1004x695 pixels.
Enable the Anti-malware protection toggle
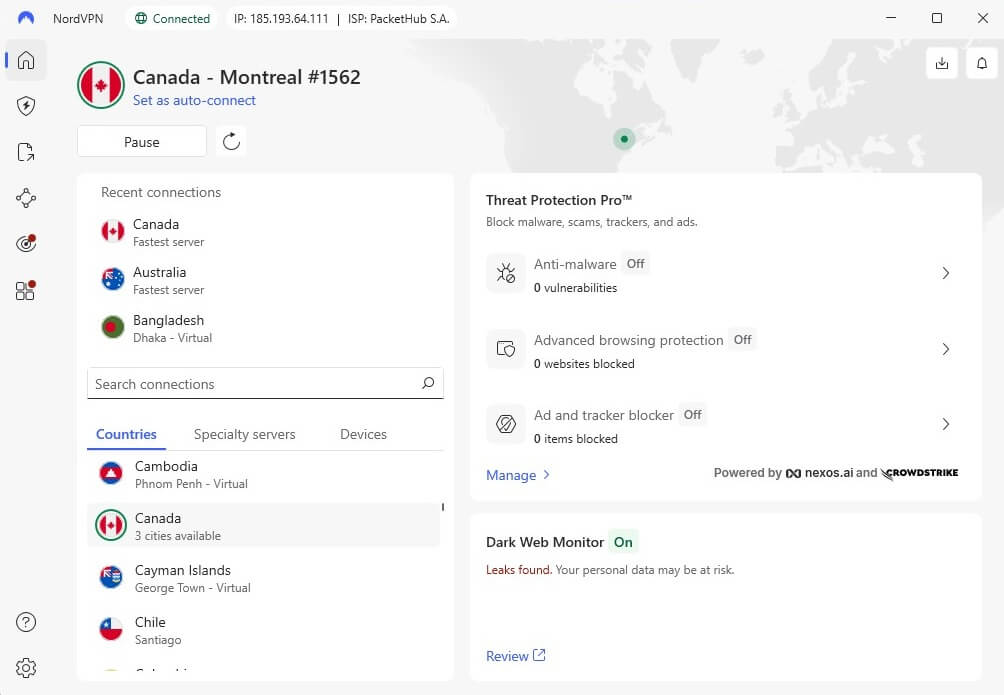point(635,264)
